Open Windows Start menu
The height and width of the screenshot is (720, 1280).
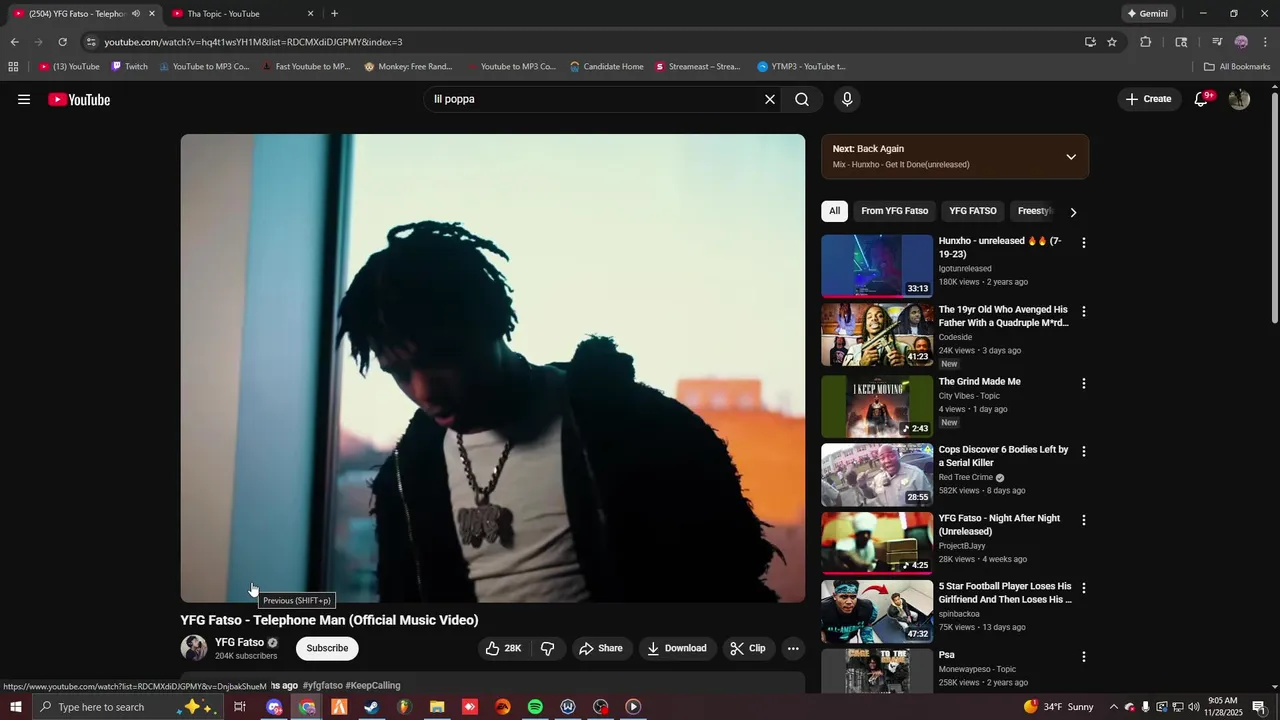pyautogui.click(x=15, y=707)
